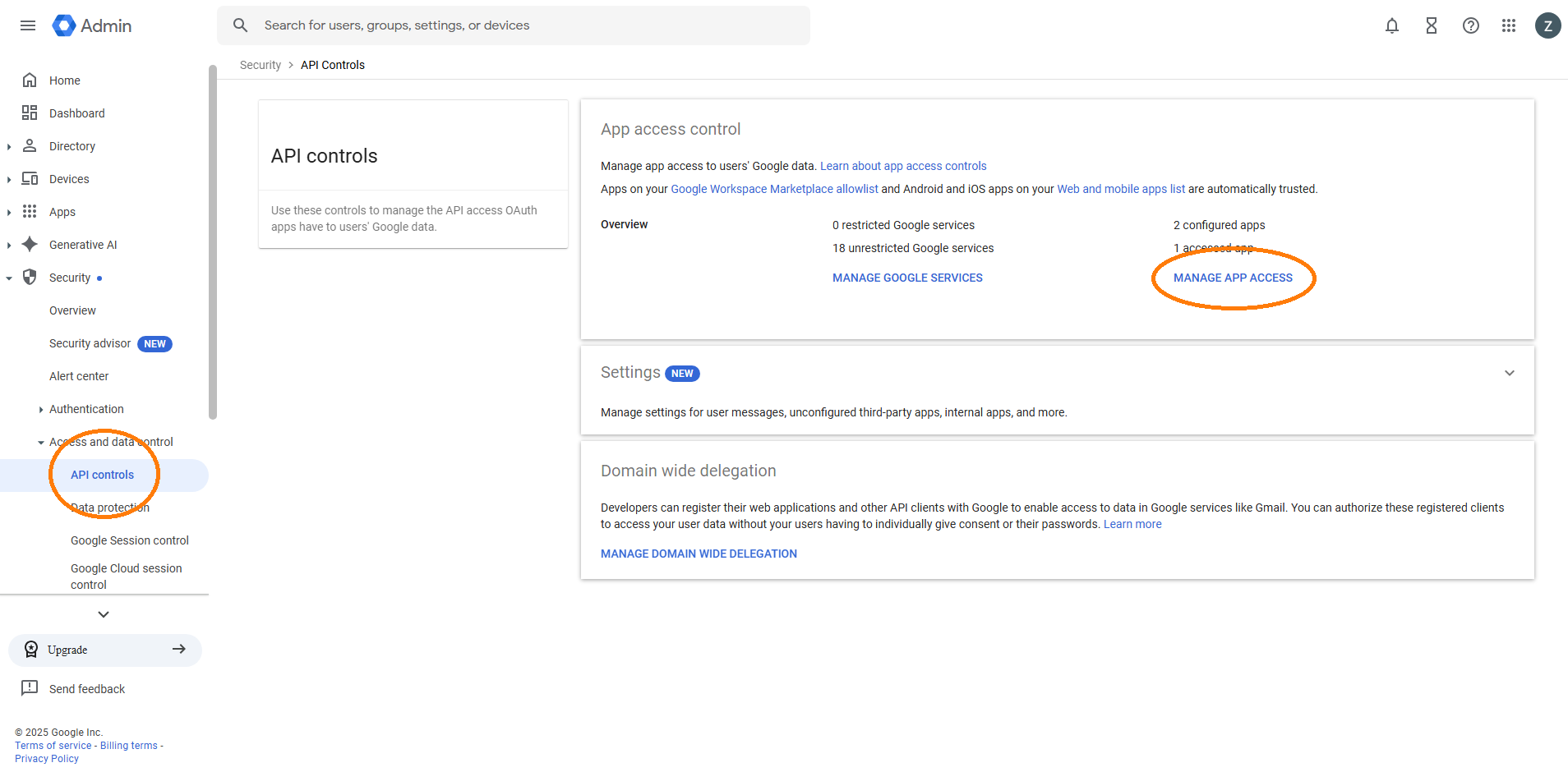Collapse the Security section arrow
This screenshot has width=1568, height=772.
[x=9, y=278]
